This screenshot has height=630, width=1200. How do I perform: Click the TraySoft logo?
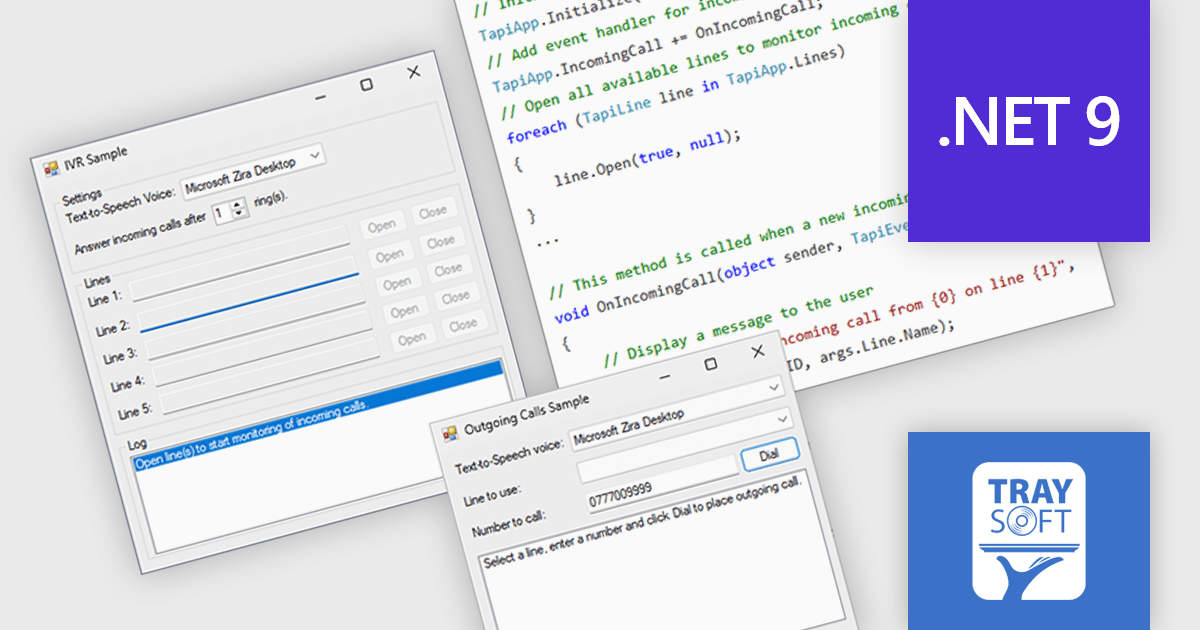click(x=1028, y=531)
